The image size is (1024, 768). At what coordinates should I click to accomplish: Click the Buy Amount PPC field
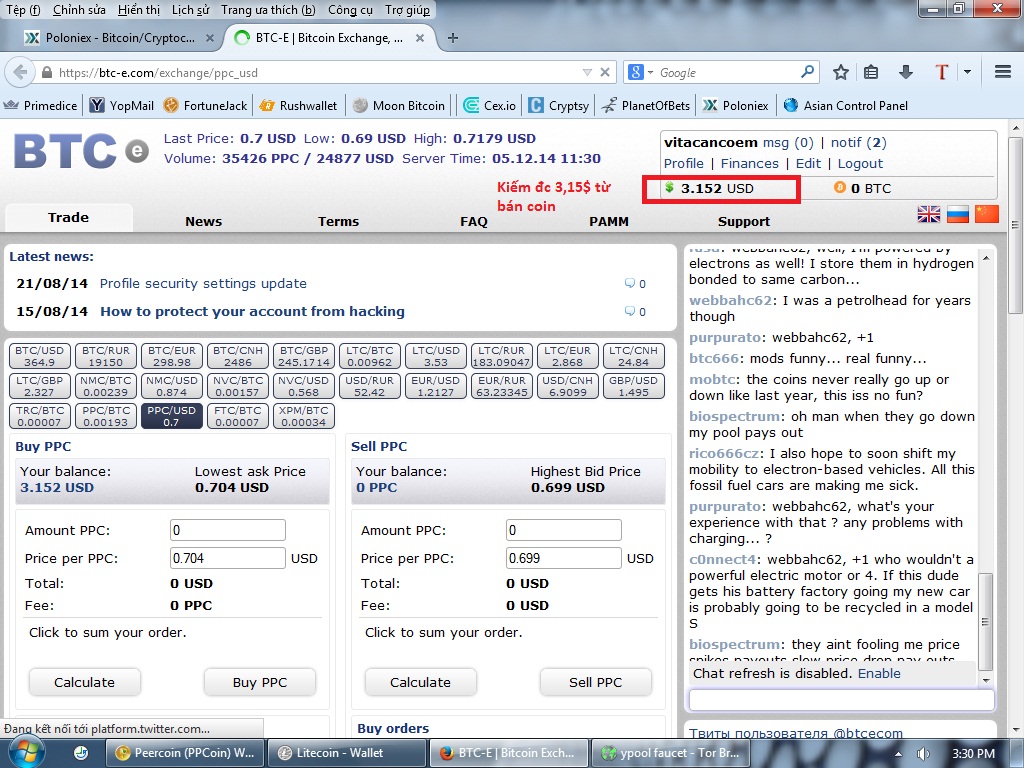coord(228,530)
